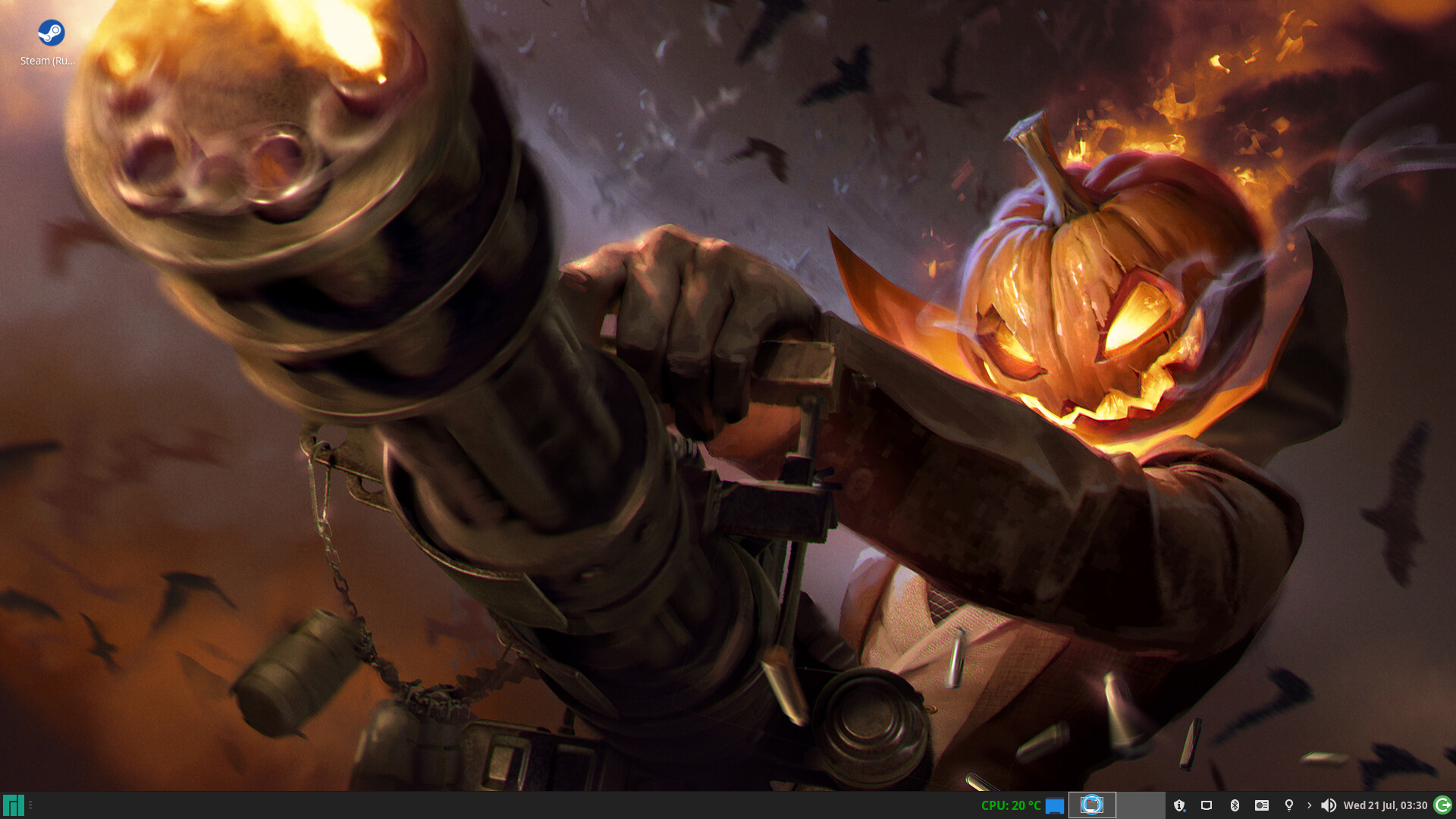Click the CPU temperature indicator
Image resolution: width=1456 pixels, height=819 pixels.
click(x=1010, y=805)
